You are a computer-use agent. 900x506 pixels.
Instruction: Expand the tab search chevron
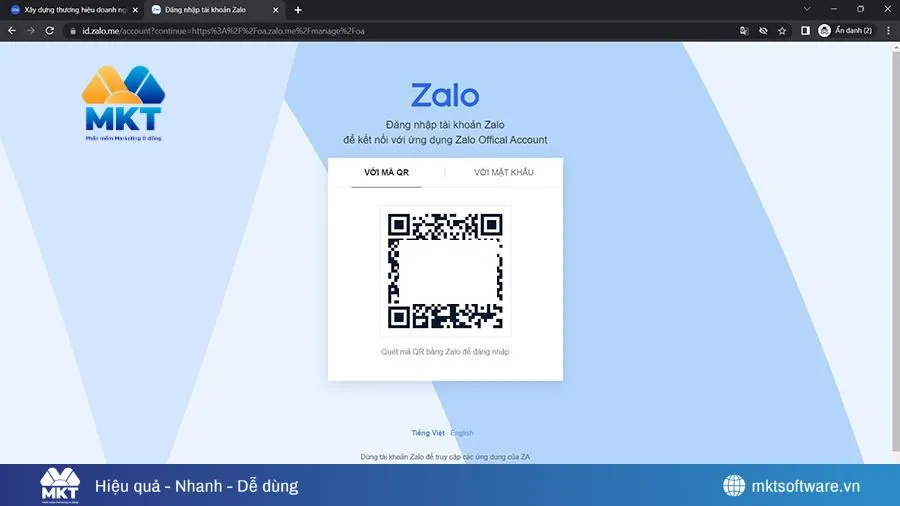coord(807,9)
